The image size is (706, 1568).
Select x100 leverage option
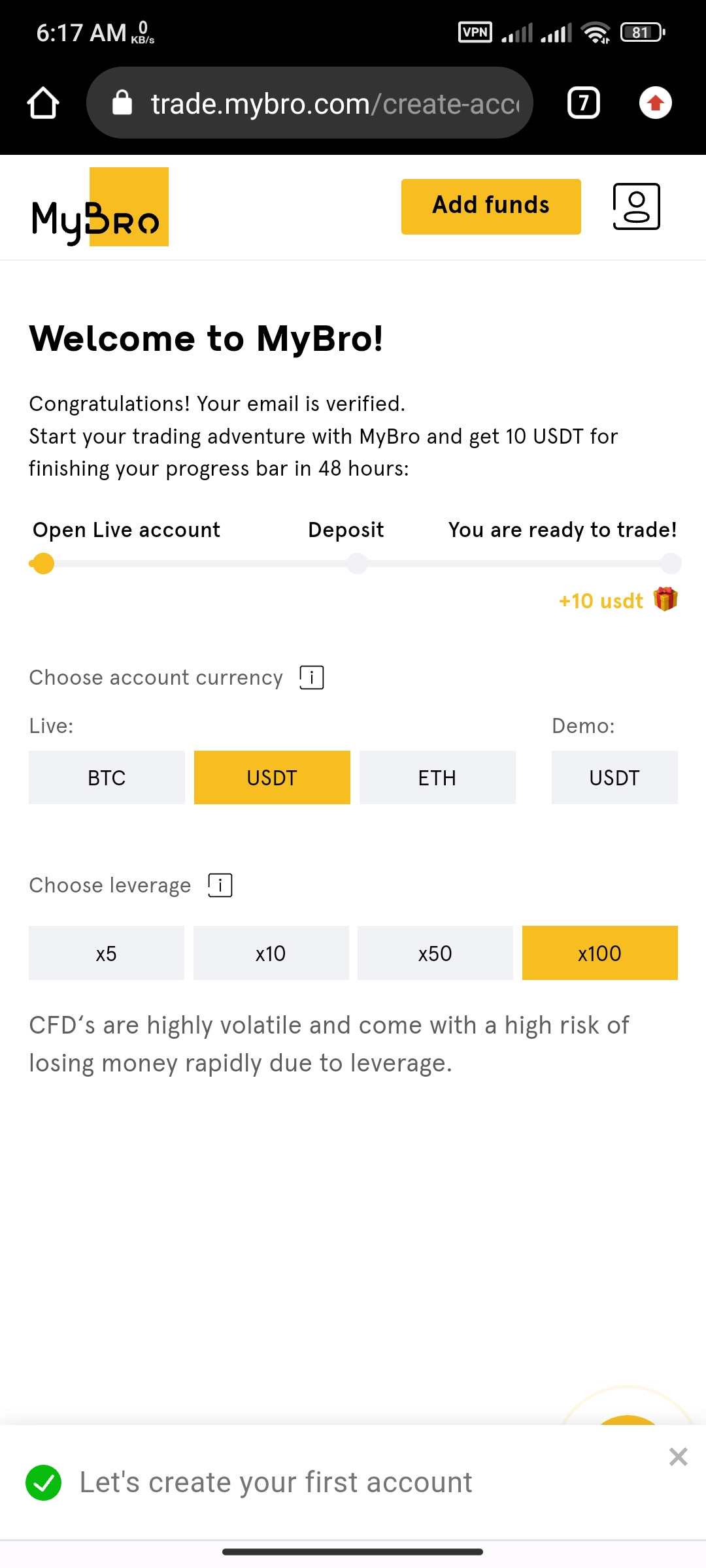tap(600, 953)
